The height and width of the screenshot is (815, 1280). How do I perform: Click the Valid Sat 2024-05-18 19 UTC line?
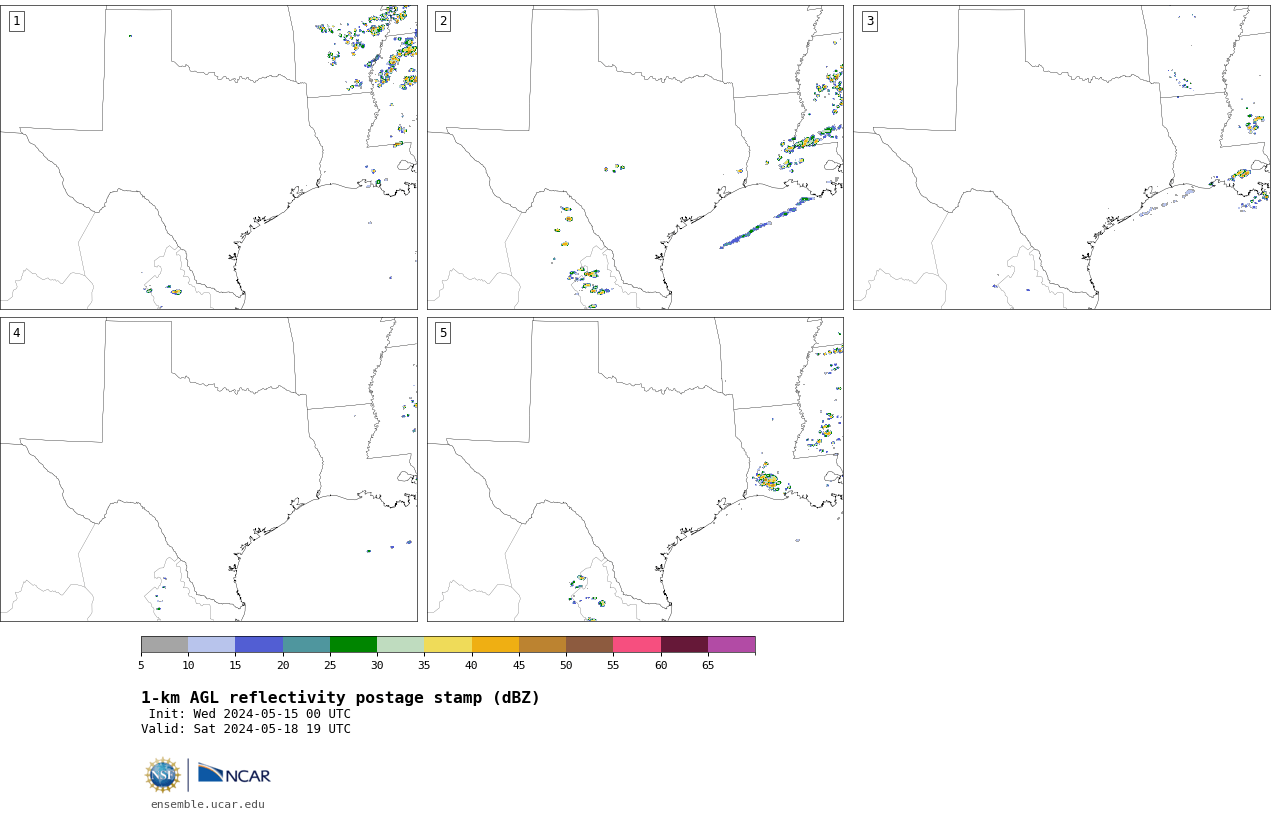(246, 729)
